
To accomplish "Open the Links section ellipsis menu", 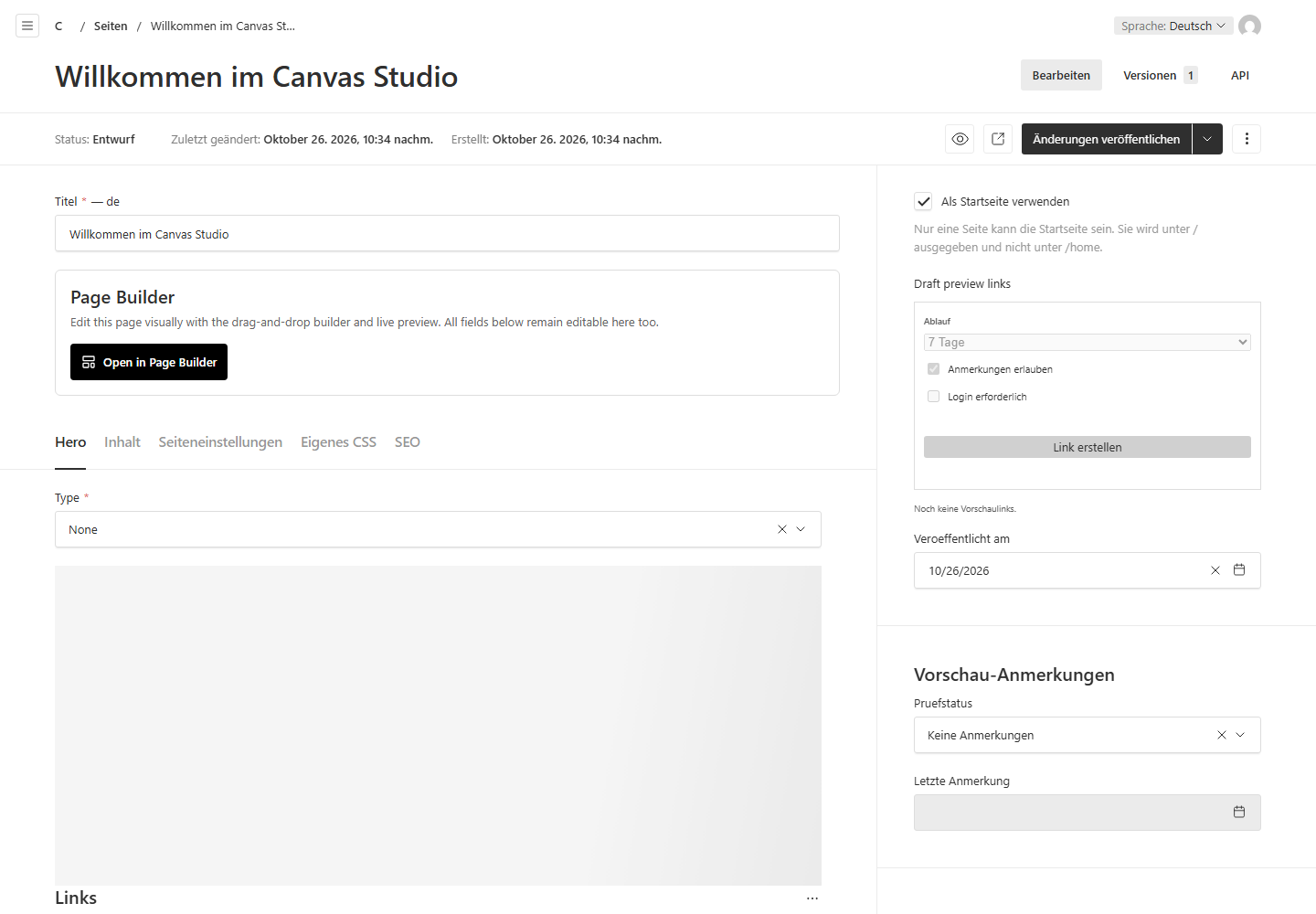I will pyautogui.click(x=812, y=898).
